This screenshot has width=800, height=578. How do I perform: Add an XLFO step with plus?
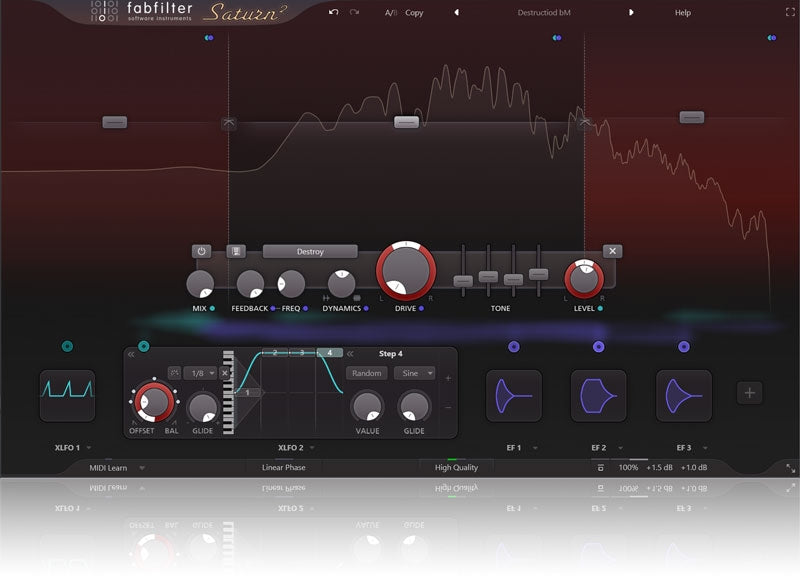(448, 378)
